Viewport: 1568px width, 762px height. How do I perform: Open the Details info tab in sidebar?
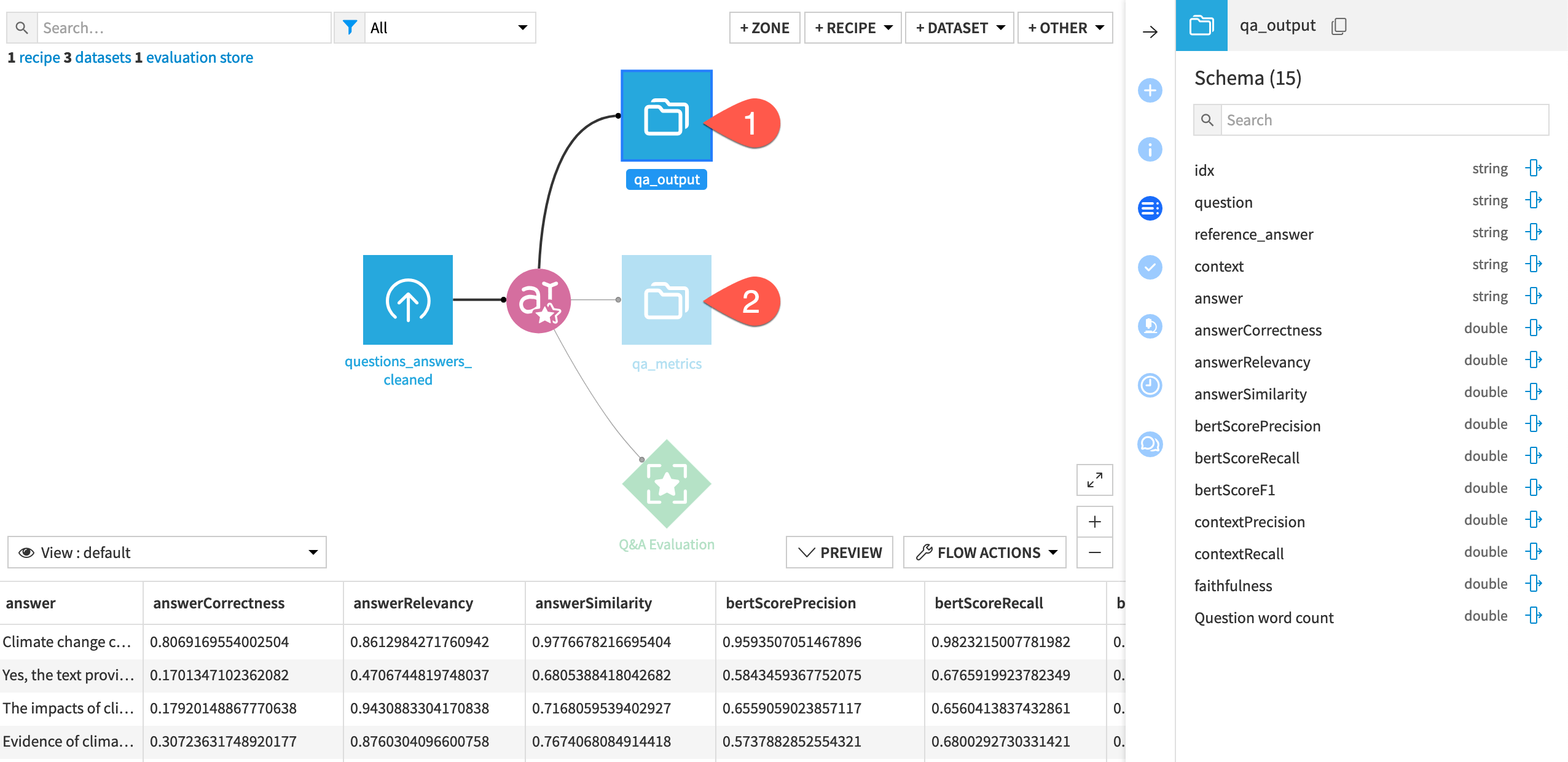coord(1150,149)
